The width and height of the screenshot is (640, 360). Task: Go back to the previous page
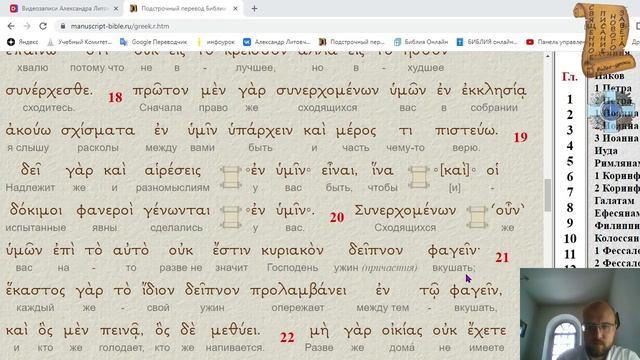point(11,26)
